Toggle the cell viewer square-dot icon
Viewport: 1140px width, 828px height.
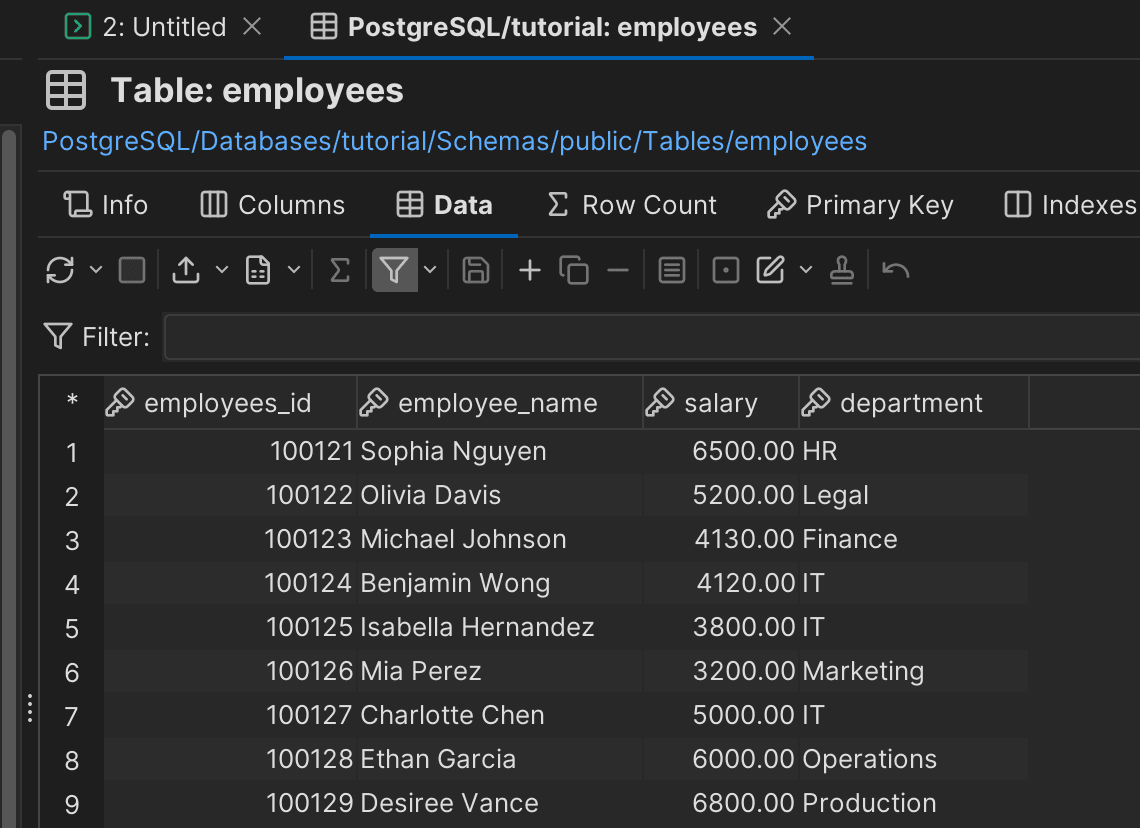[726, 270]
